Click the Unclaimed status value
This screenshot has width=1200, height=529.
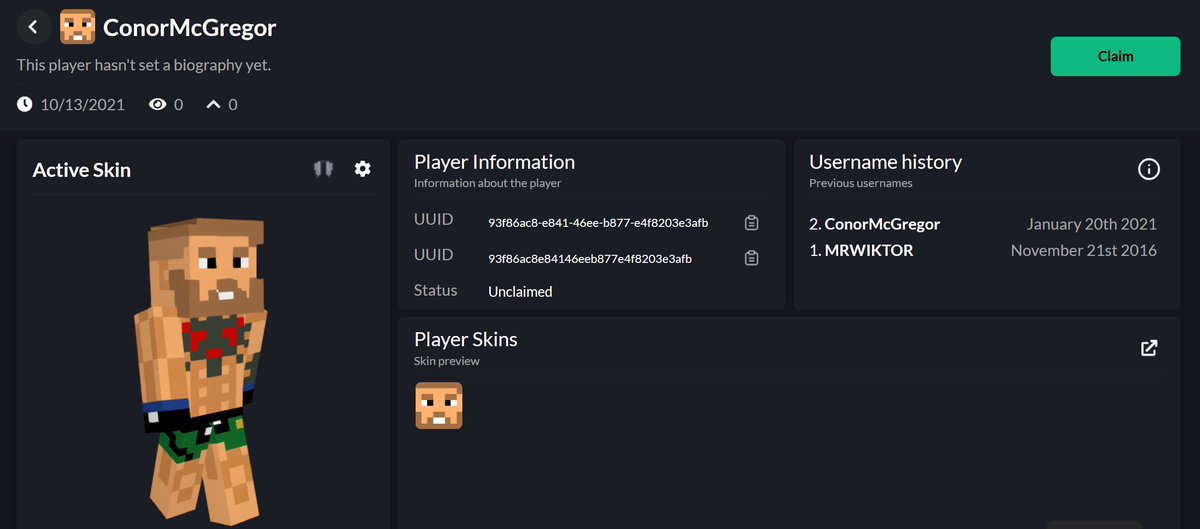coord(520,292)
